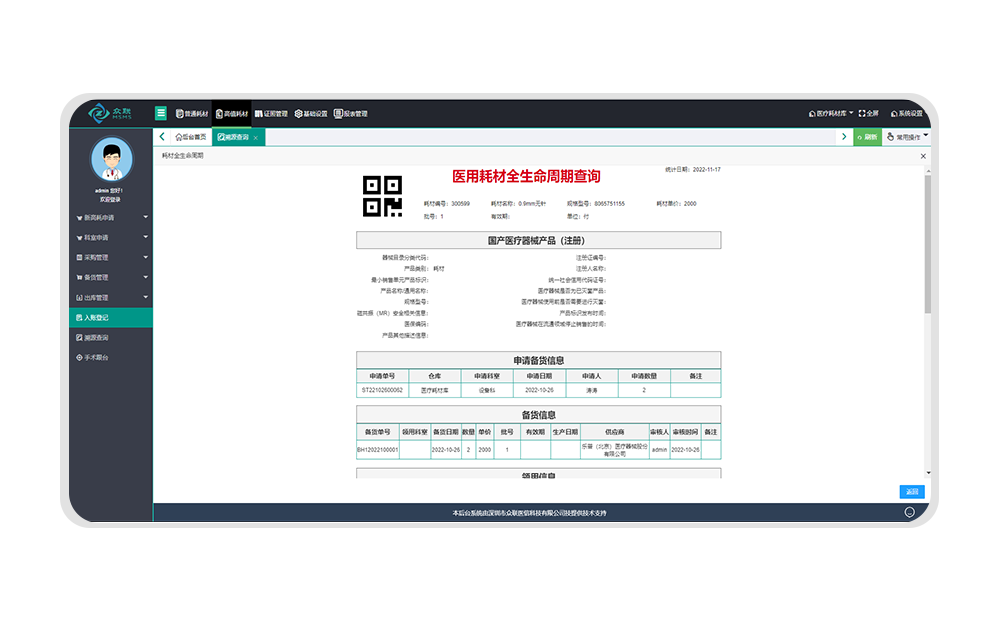
Task: Click the 全屏 fullscreen icon
Action: point(868,114)
